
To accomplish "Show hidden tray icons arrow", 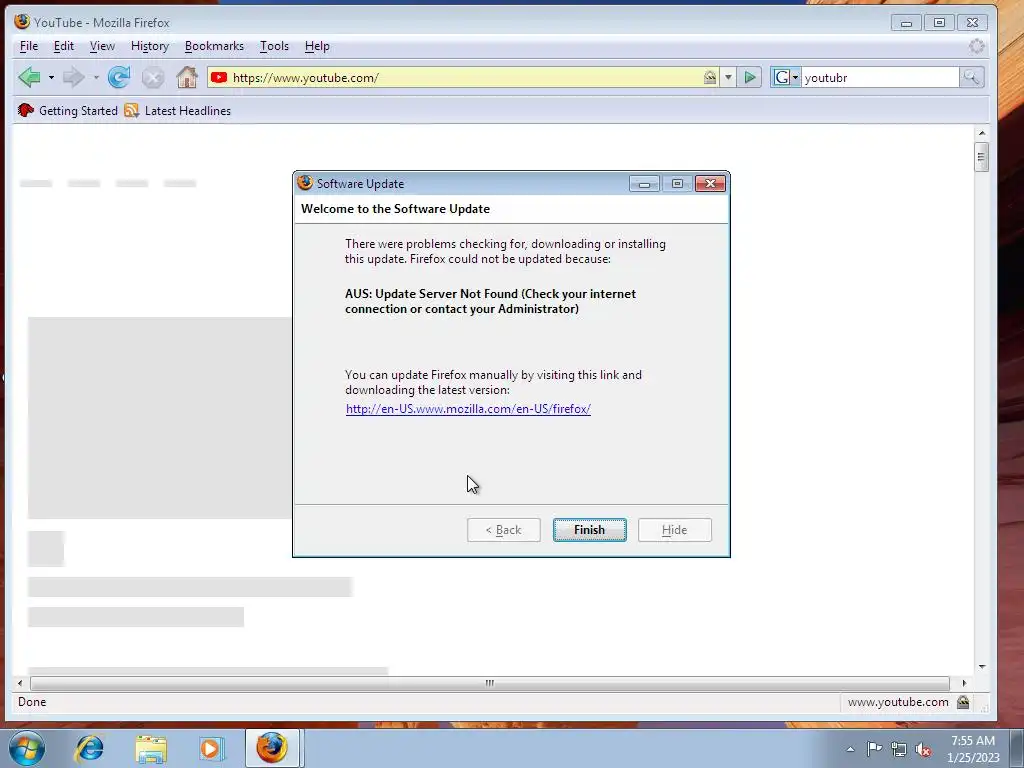I will tap(850, 749).
